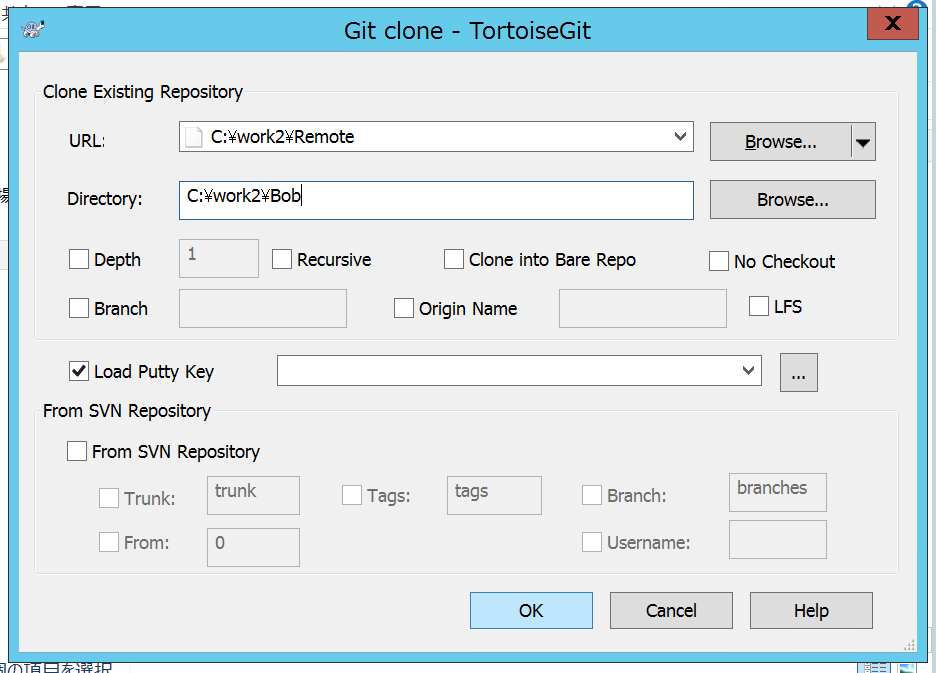This screenshot has height=673, width=936.
Task: Tick the No Checkout checkbox
Action: [719, 261]
